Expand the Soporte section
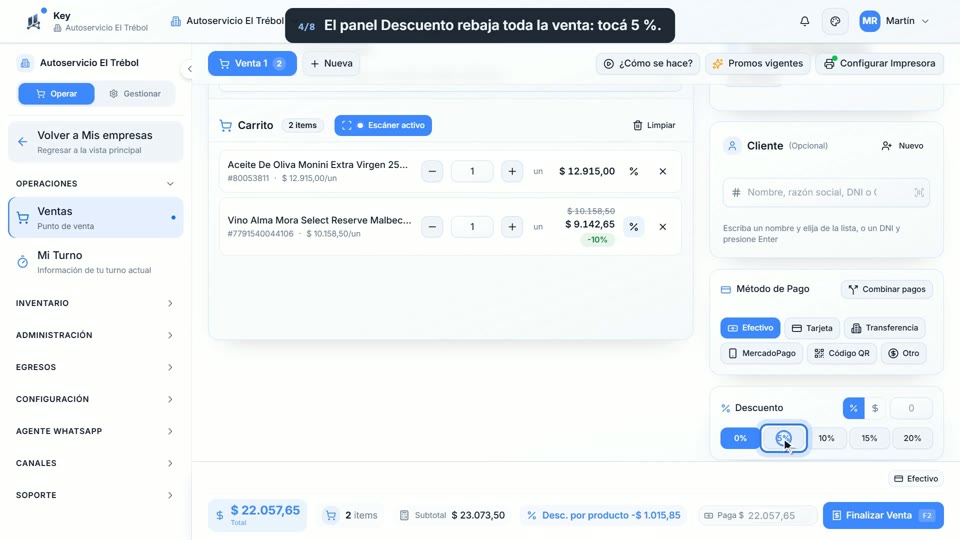The image size is (960, 540). click(x=95, y=495)
